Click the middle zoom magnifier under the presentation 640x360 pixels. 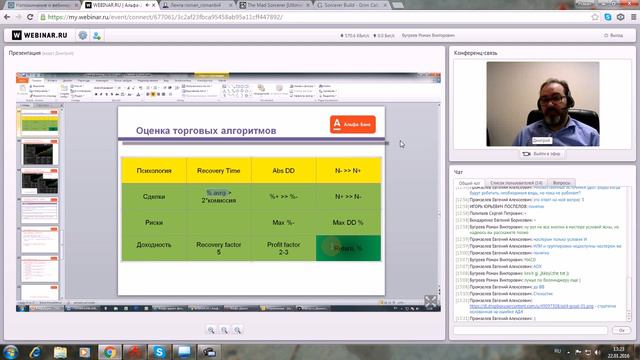point(224,330)
